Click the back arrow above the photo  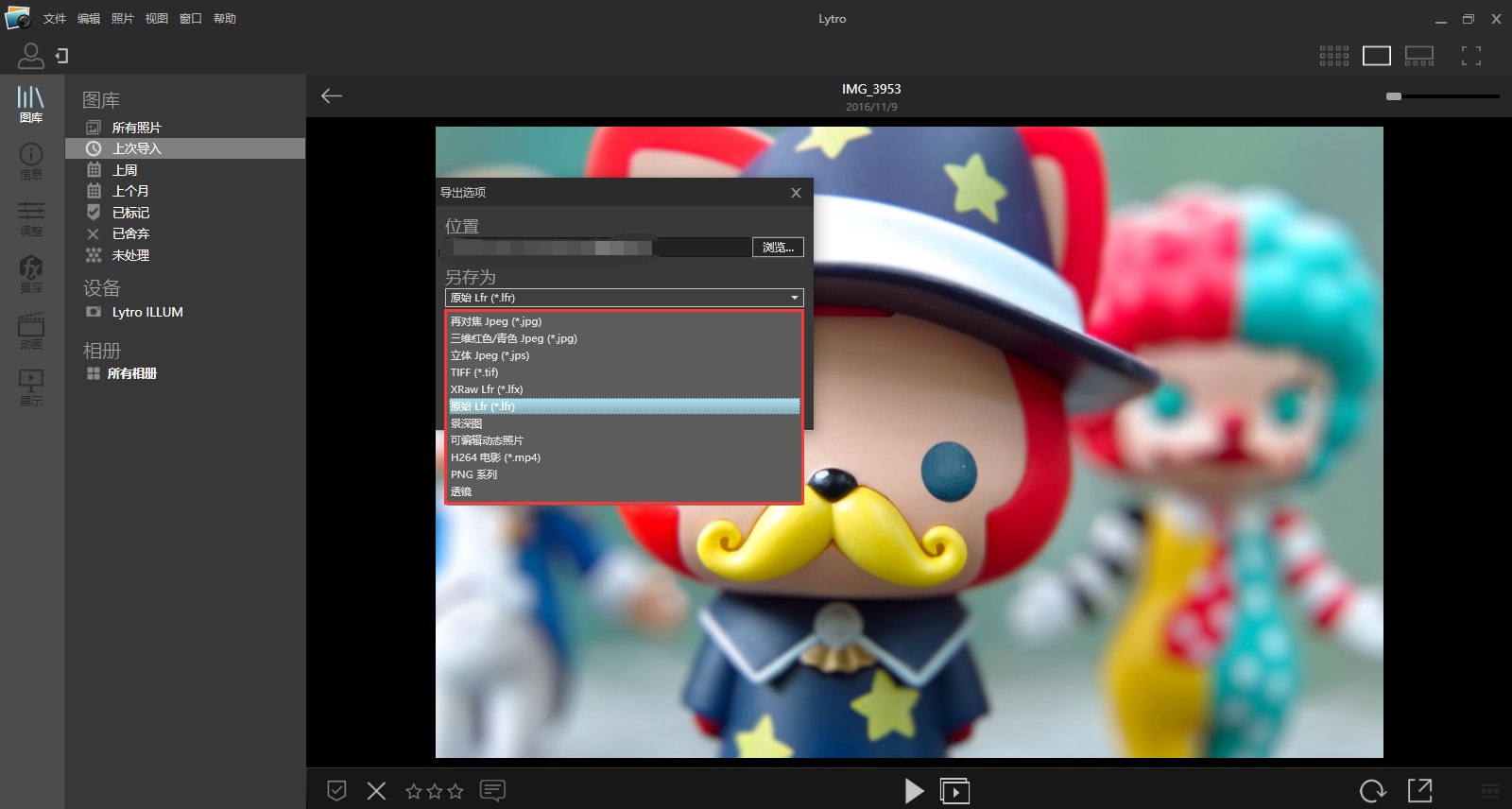(332, 95)
